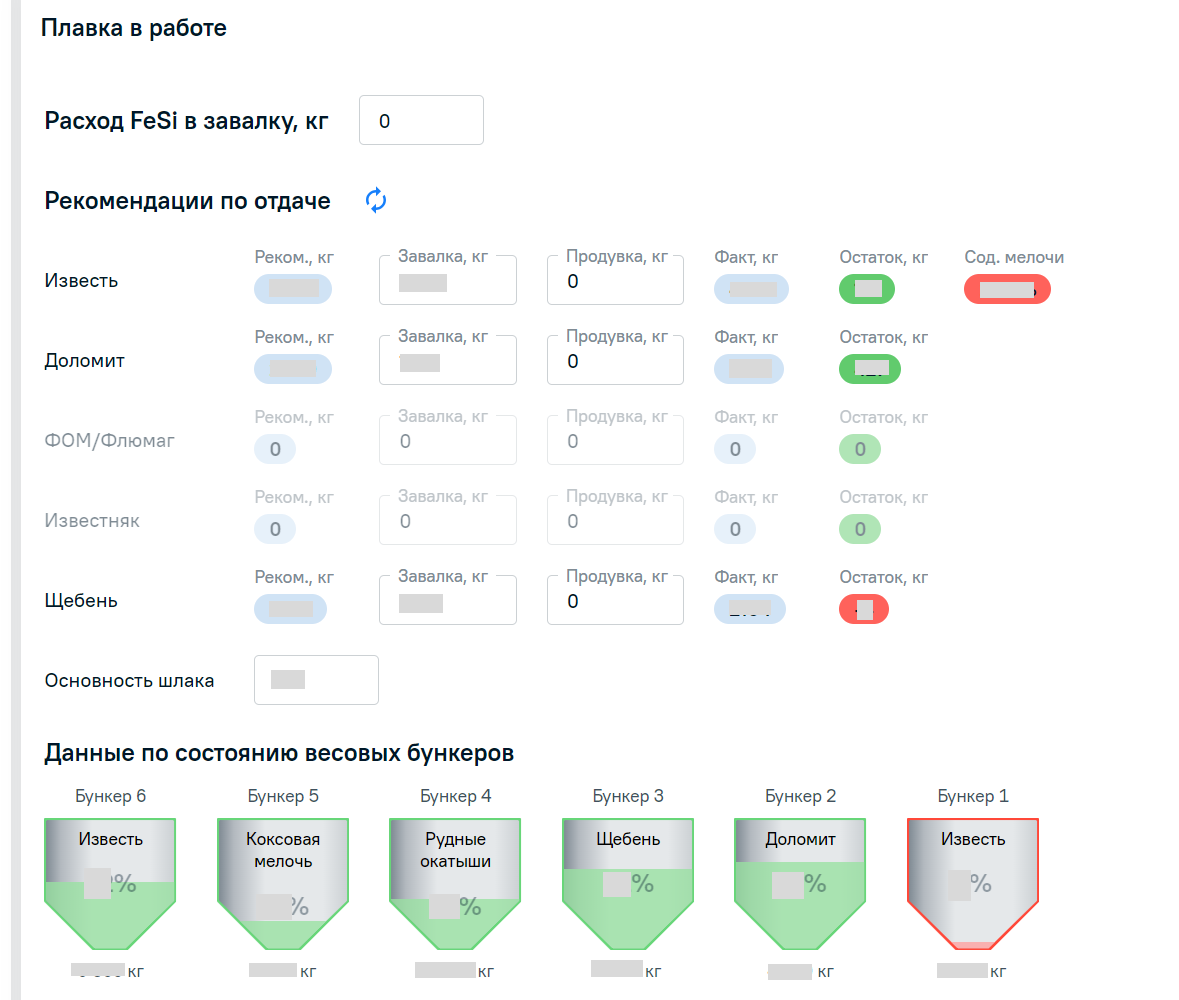Screen dimensions: 1179x1000
Task: Select the red-highlighted Бункер 1 Известь hopper
Action: 972,880
